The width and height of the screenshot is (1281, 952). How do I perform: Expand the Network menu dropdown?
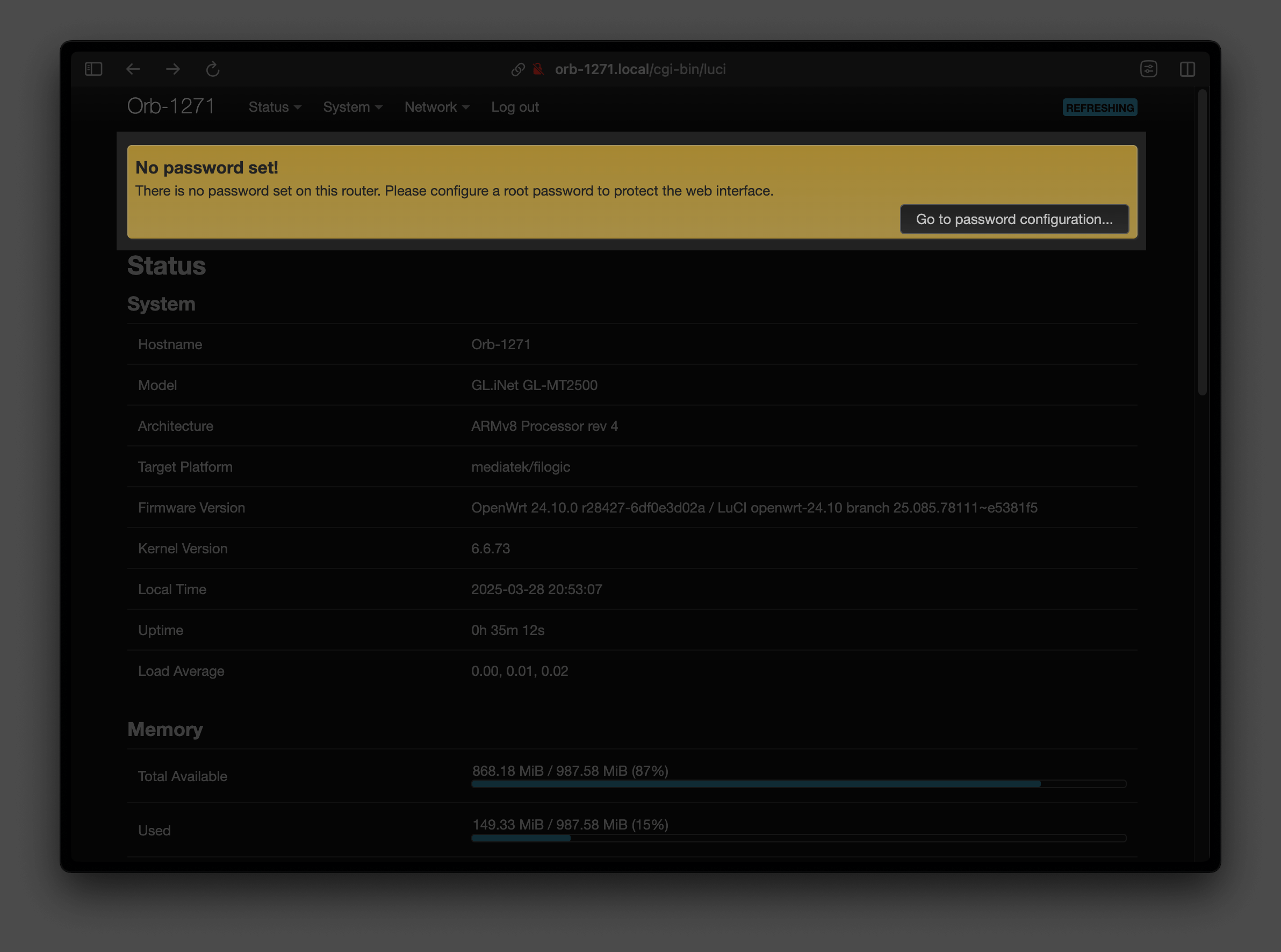point(436,107)
